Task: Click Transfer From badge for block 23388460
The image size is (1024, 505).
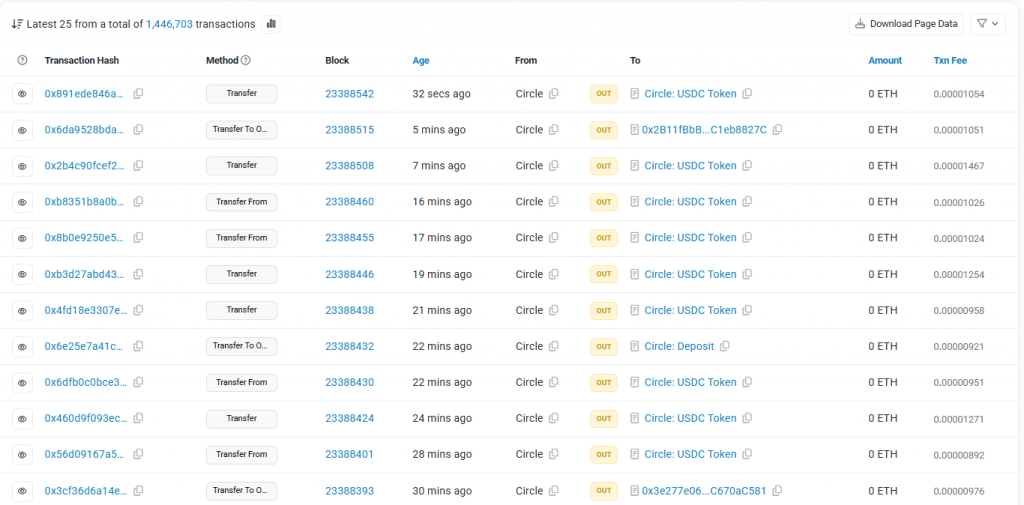Action: click(242, 202)
